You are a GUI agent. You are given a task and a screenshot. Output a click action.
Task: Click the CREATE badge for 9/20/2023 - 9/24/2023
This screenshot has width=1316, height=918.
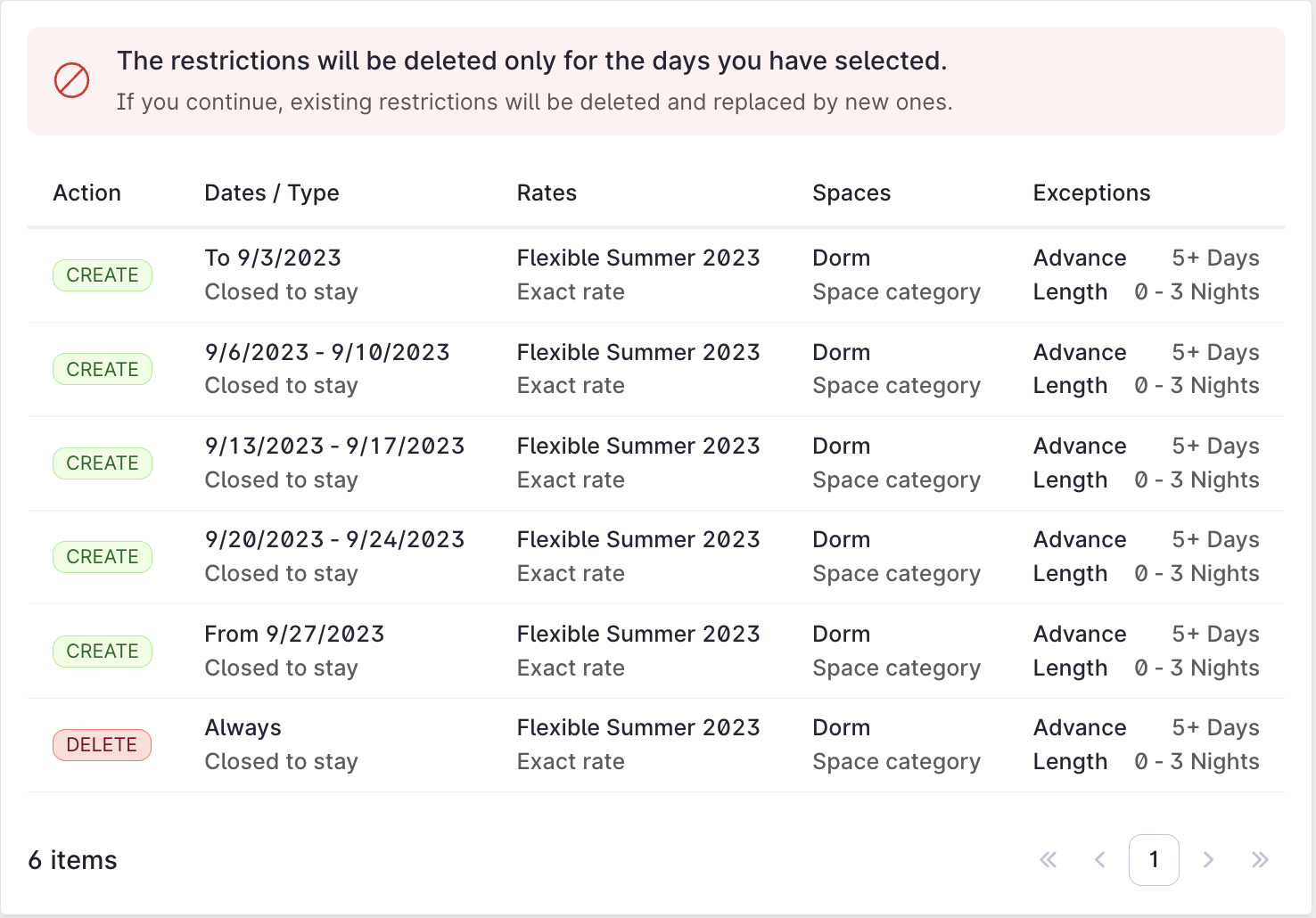tap(102, 557)
